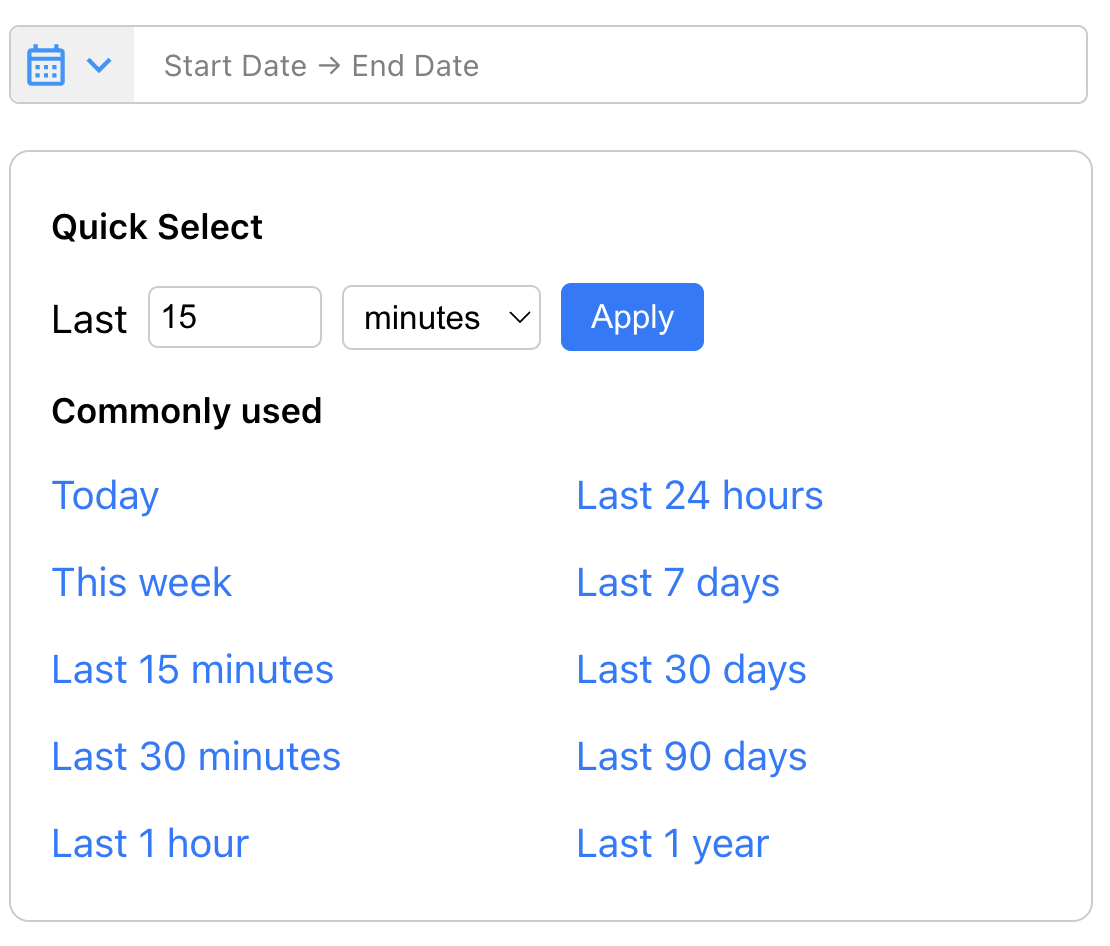The image size is (1110, 946).
Task: Choose the Last 7 days link
Action: point(678,583)
